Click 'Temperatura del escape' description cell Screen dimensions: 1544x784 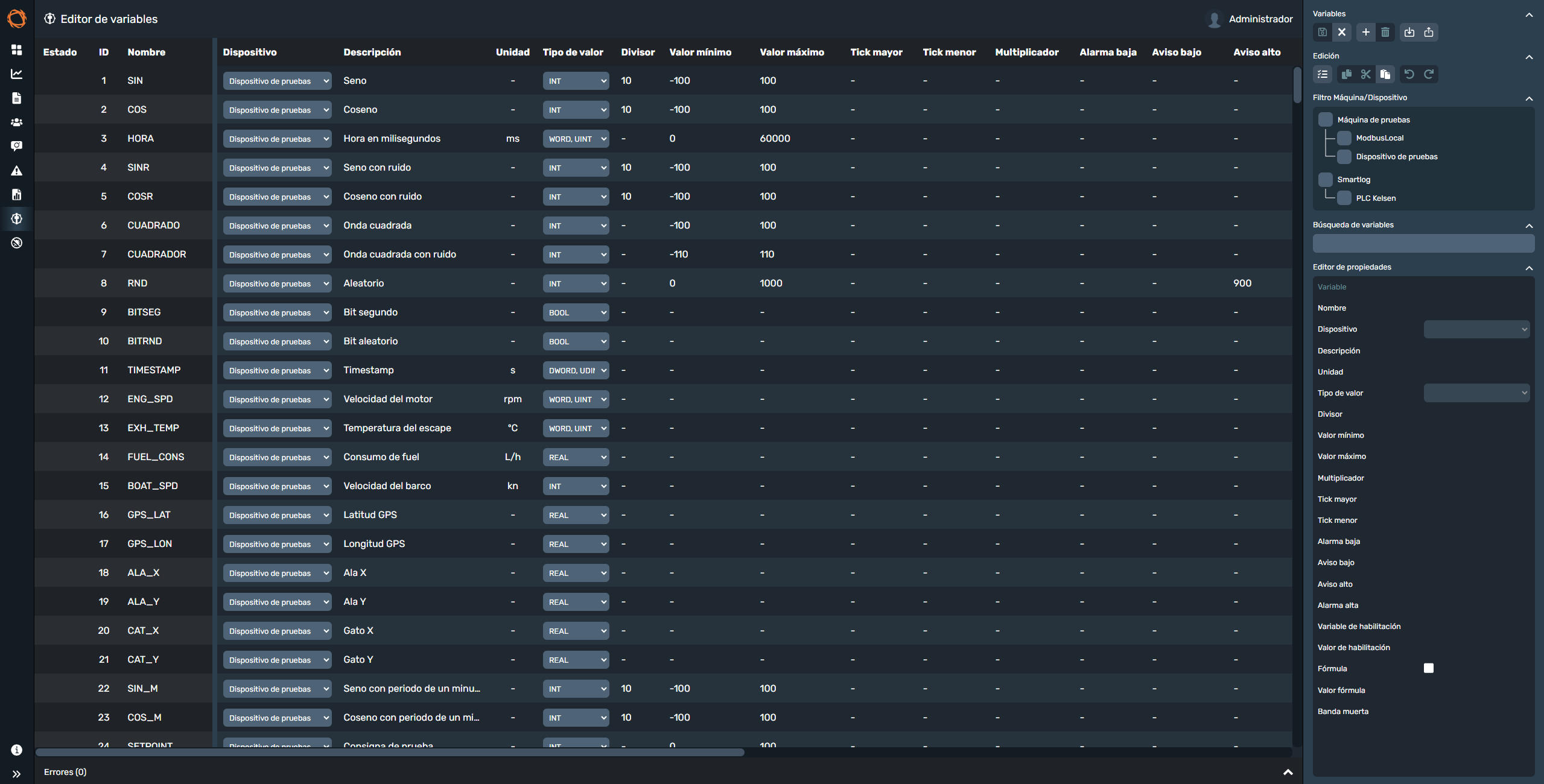[x=397, y=428]
